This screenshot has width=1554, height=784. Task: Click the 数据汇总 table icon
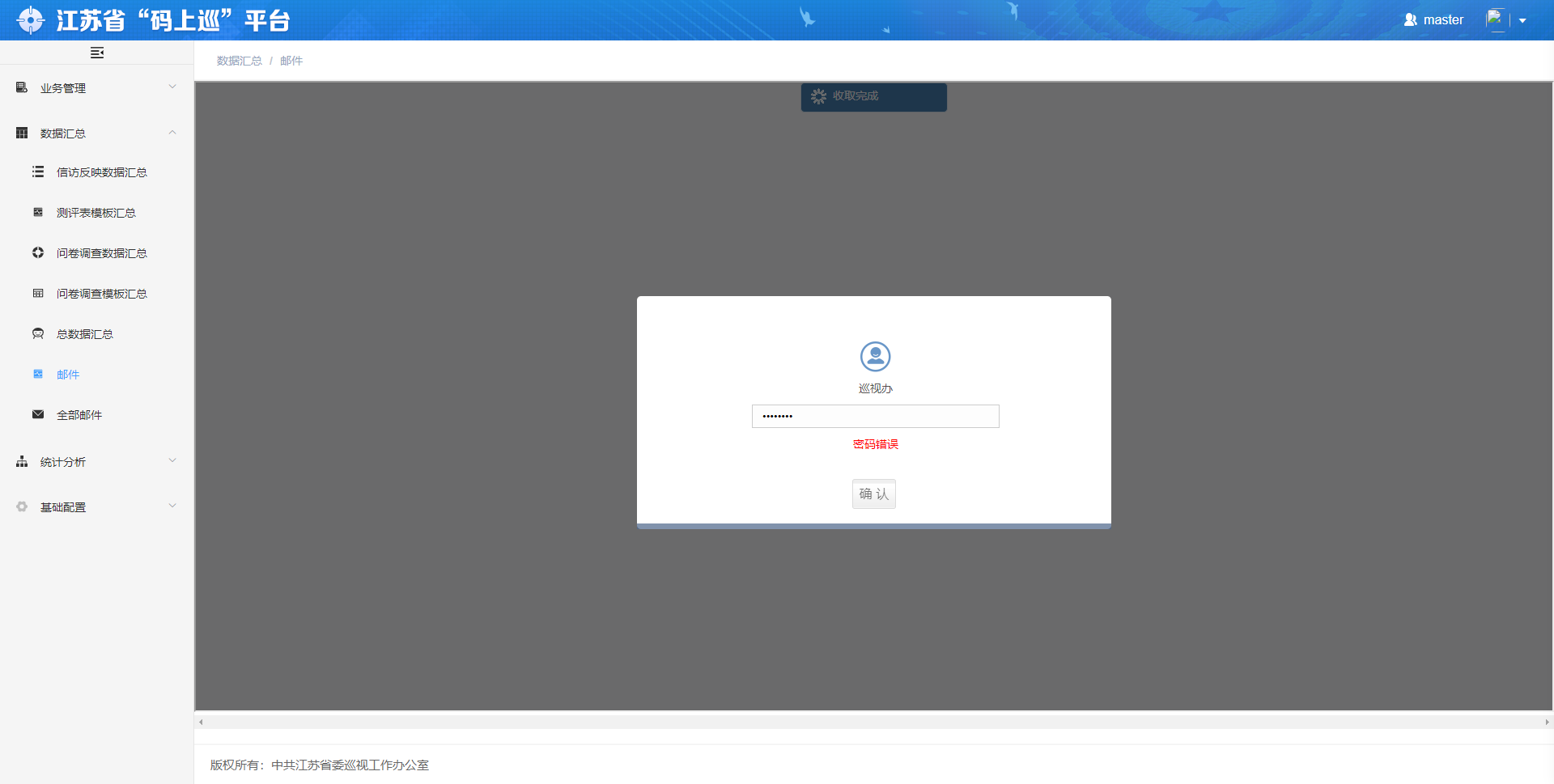tap(22, 133)
